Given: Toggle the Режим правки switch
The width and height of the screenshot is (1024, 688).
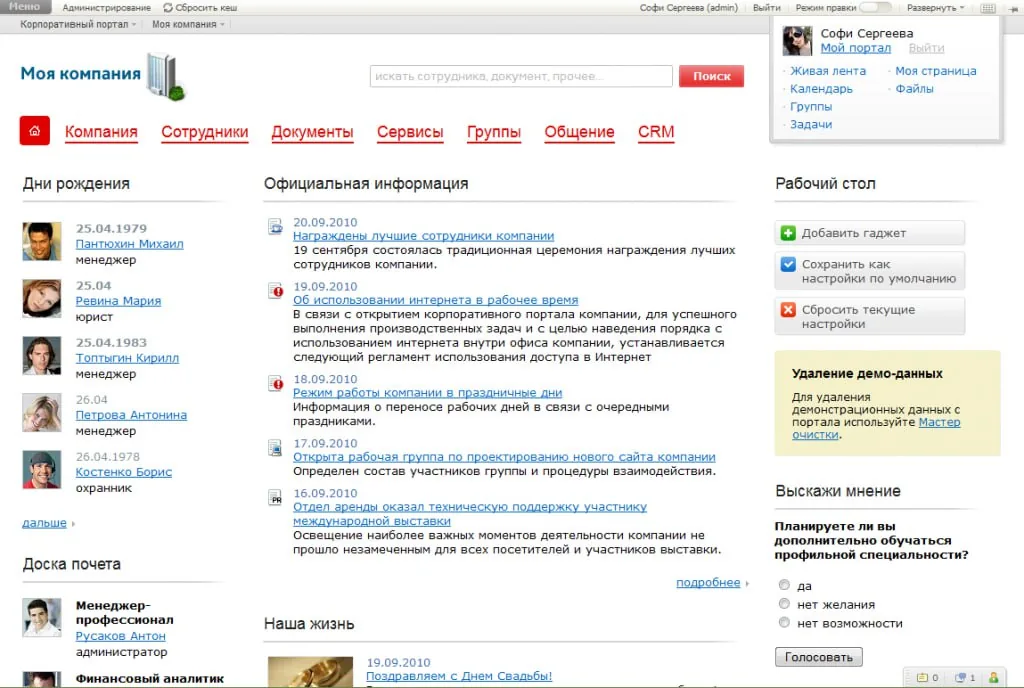Looking at the screenshot, I should [x=875, y=7].
